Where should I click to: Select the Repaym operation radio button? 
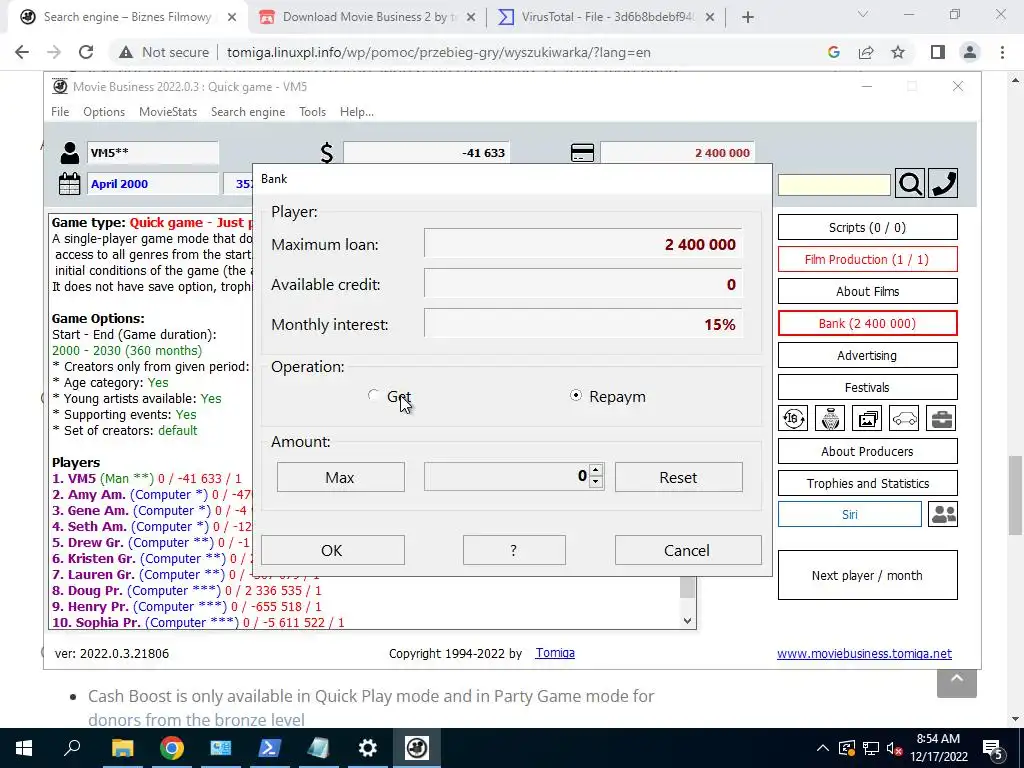(575, 395)
